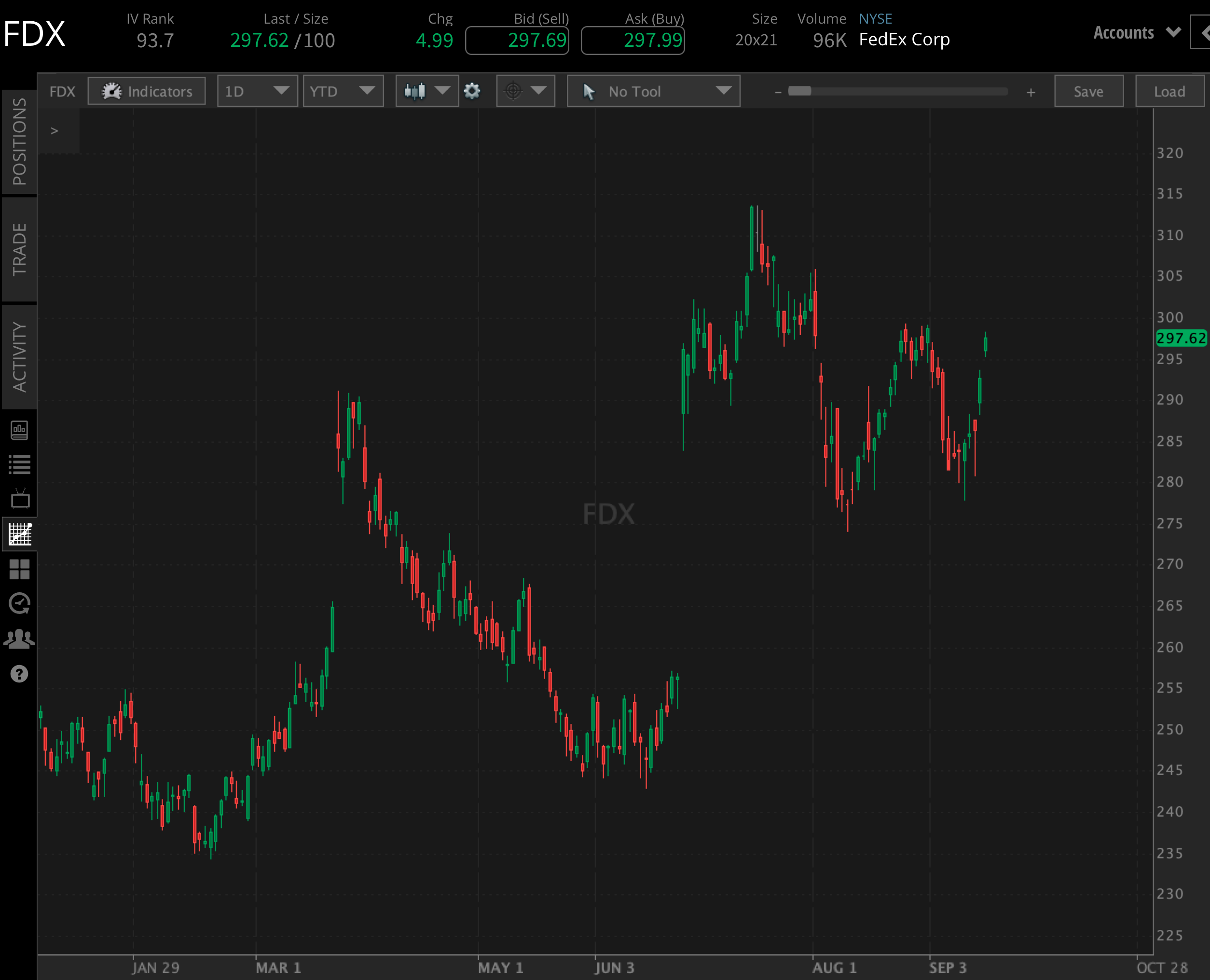Click the Load button

[1169, 91]
